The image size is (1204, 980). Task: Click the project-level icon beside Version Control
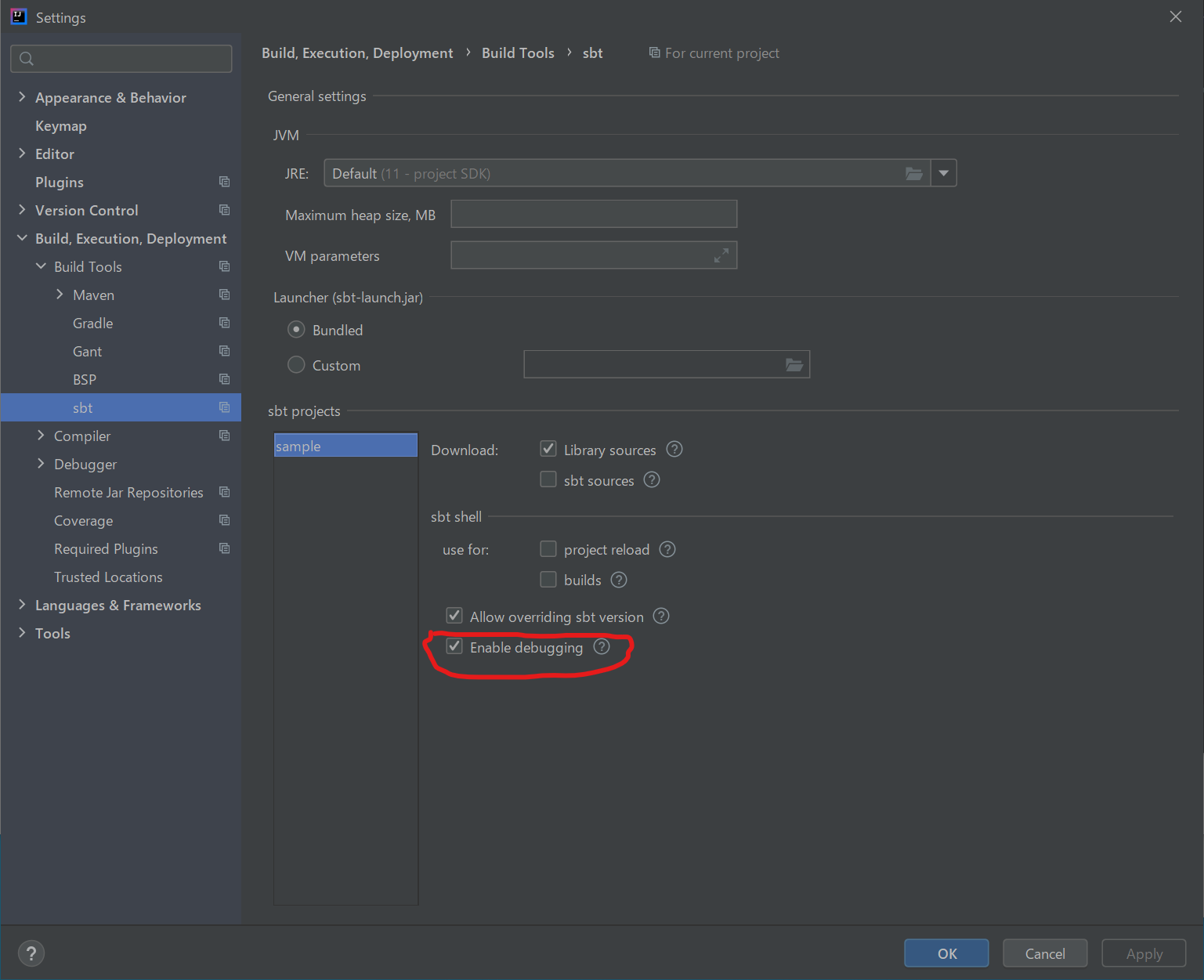(x=225, y=210)
